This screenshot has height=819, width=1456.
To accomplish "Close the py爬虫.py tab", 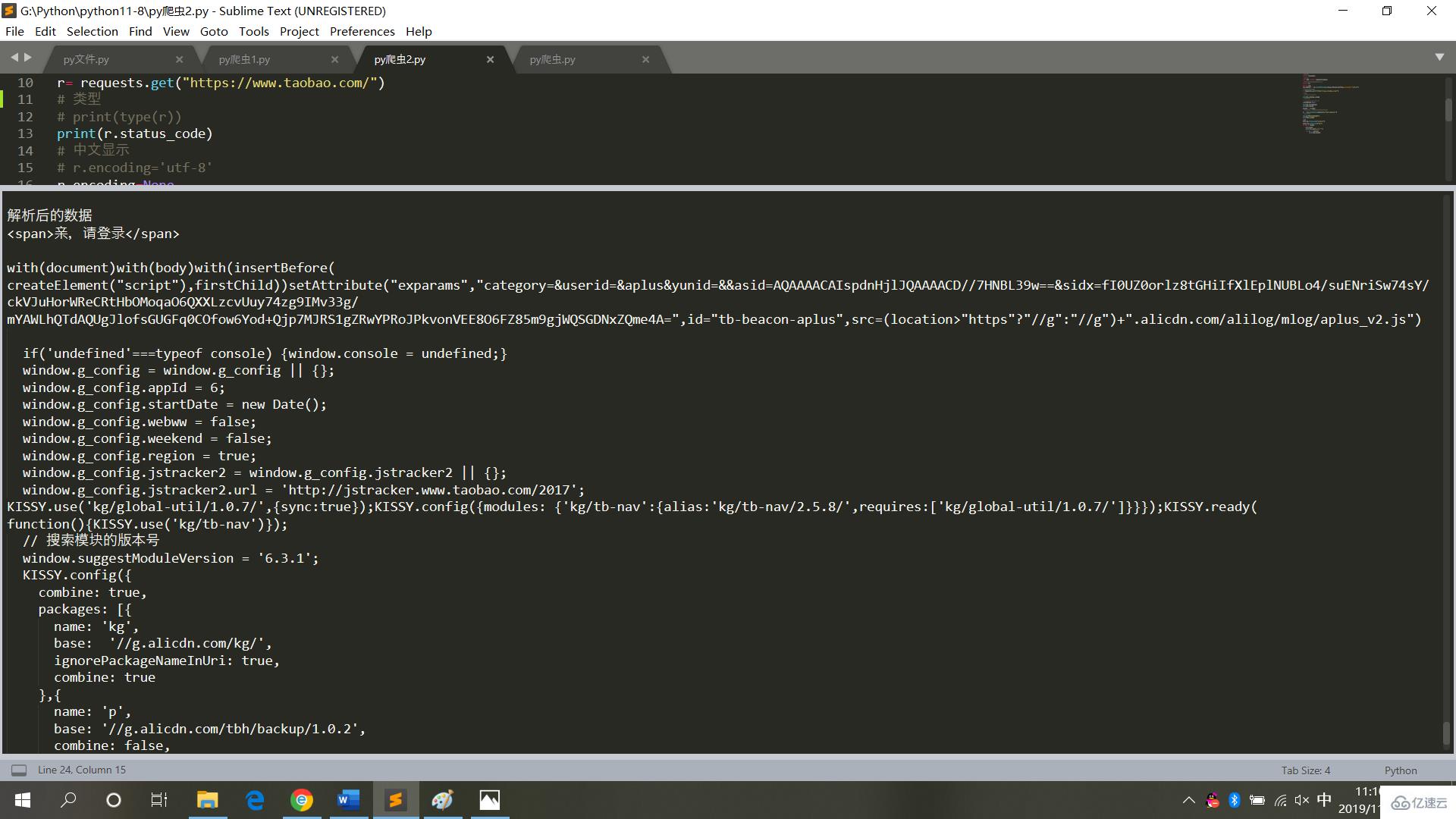I will click(645, 59).
